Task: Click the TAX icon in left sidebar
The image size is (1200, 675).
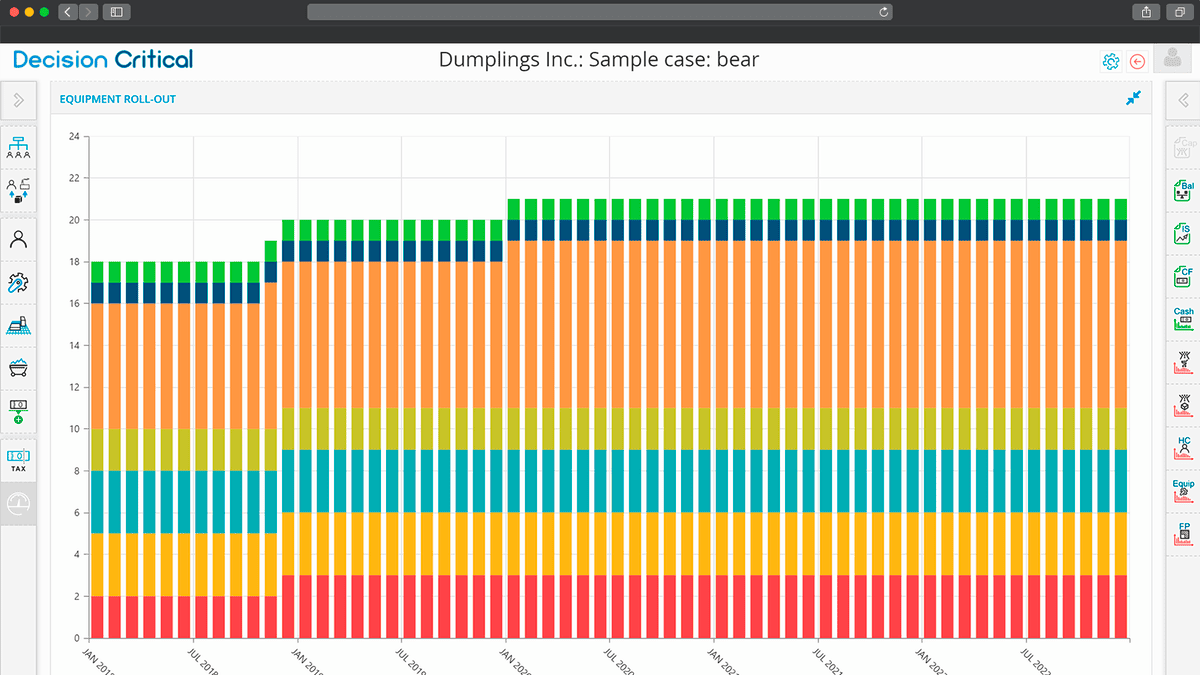Action: tap(18, 460)
